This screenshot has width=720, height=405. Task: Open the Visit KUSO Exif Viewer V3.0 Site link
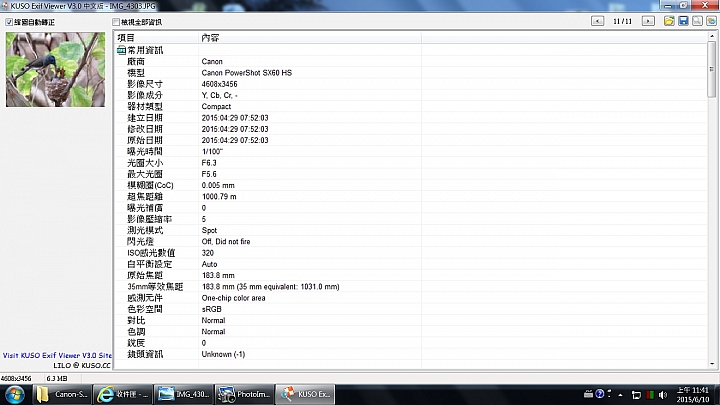(57, 355)
